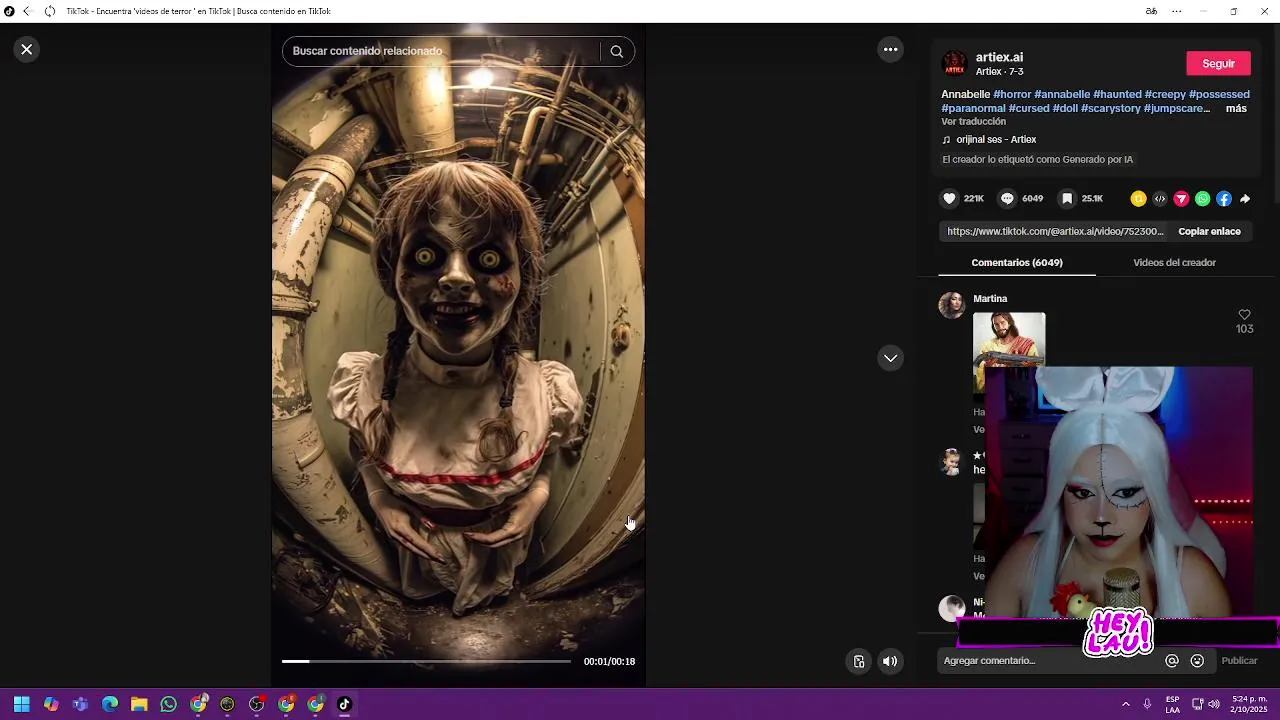Open comments via speech bubble icon
The width and height of the screenshot is (1280, 720).
(x=1007, y=199)
